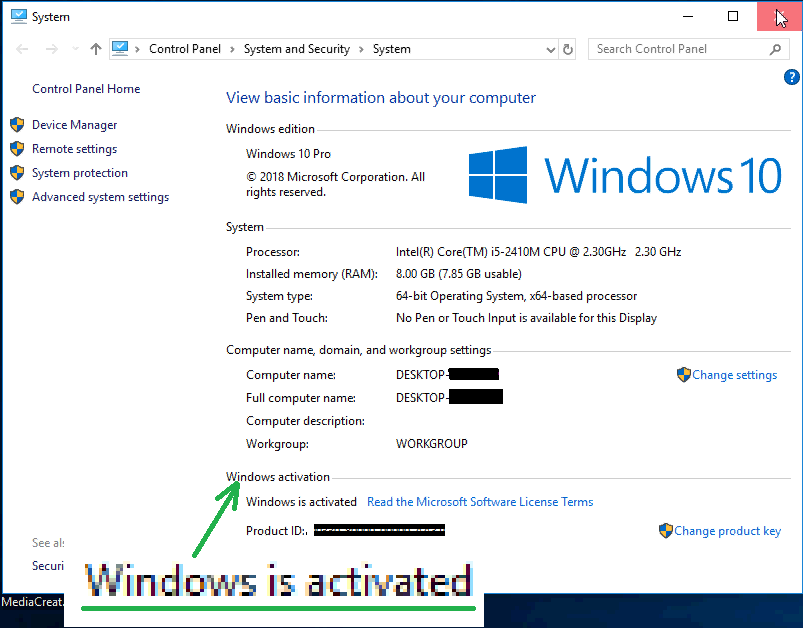Read the Microsoft Software License Terms
803x628 pixels.
point(480,502)
